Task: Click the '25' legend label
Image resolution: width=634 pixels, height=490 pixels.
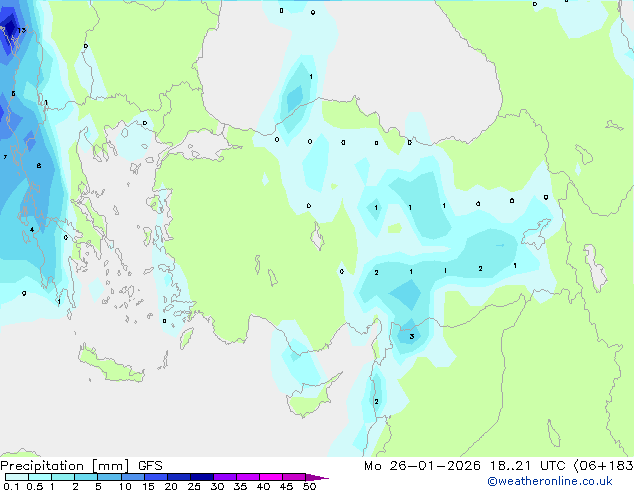Action: (194, 486)
